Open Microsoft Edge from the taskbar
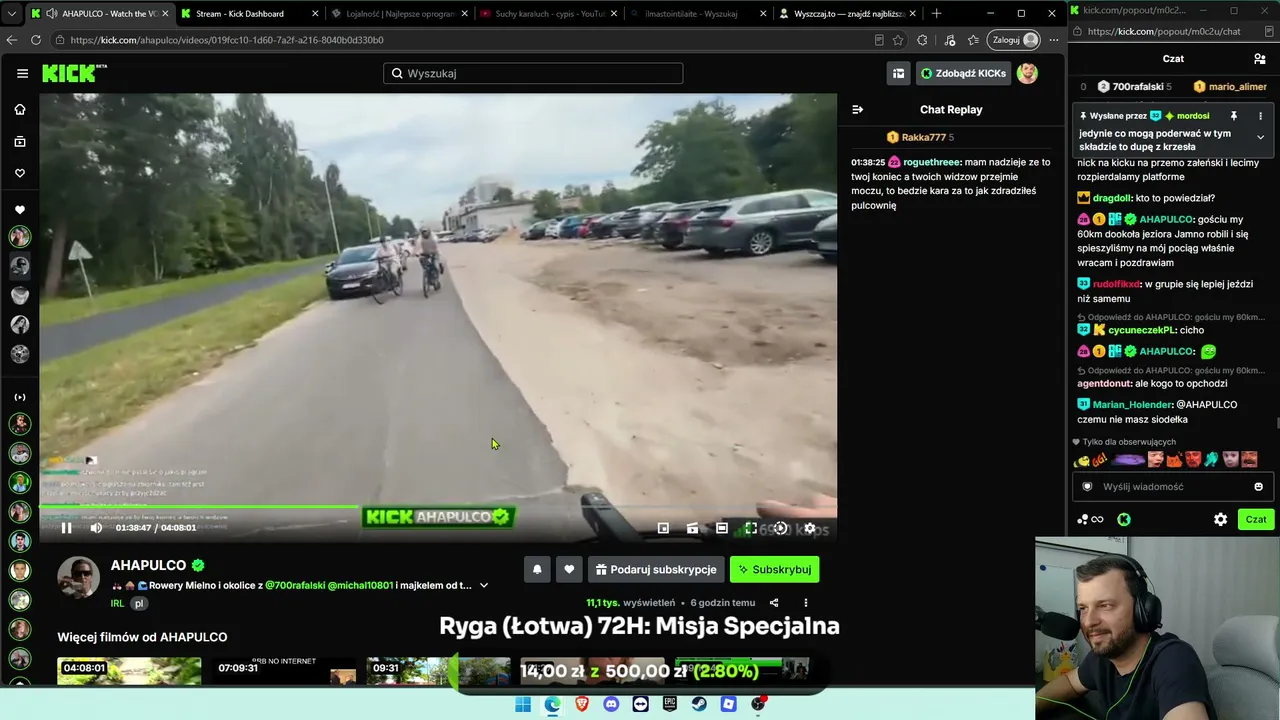 pyautogui.click(x=552, y=704)
